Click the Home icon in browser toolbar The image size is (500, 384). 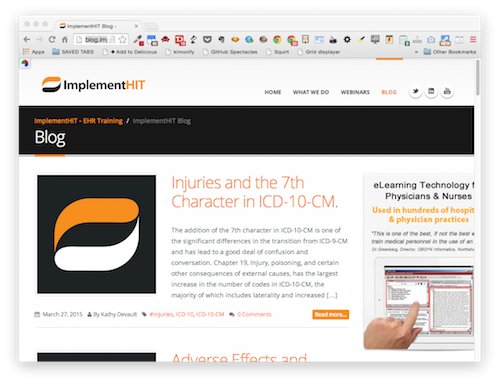(65, 40)
